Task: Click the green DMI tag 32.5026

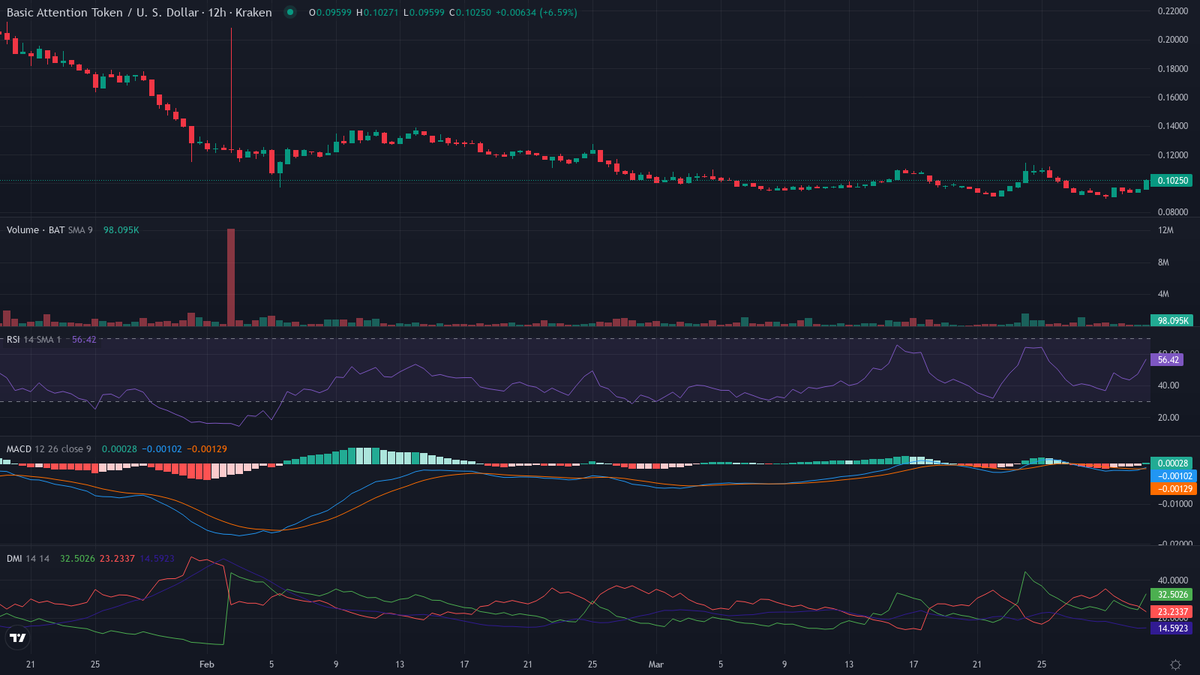Action: (1171, 594)
